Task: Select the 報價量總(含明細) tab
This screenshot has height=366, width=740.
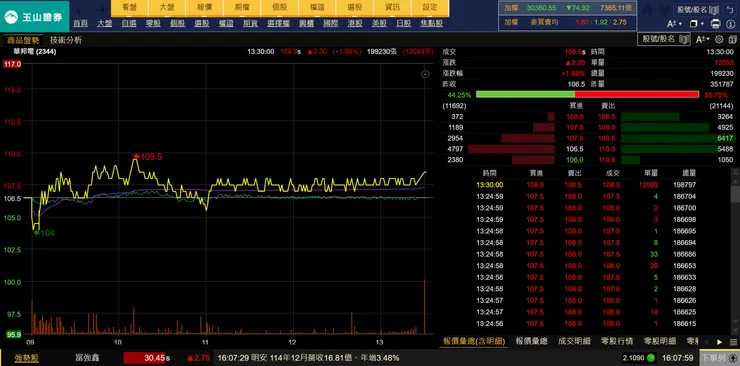Action: point(474,341)
